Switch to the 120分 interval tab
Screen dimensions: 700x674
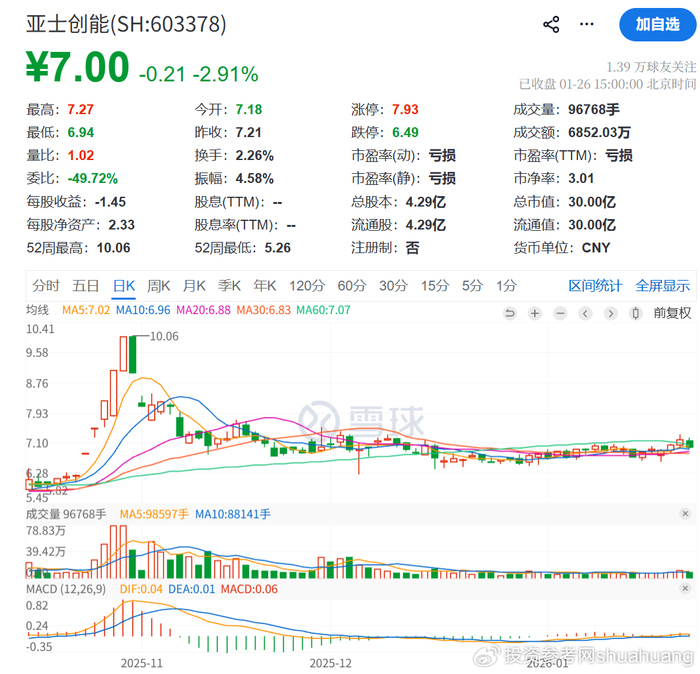coord(307,286)
